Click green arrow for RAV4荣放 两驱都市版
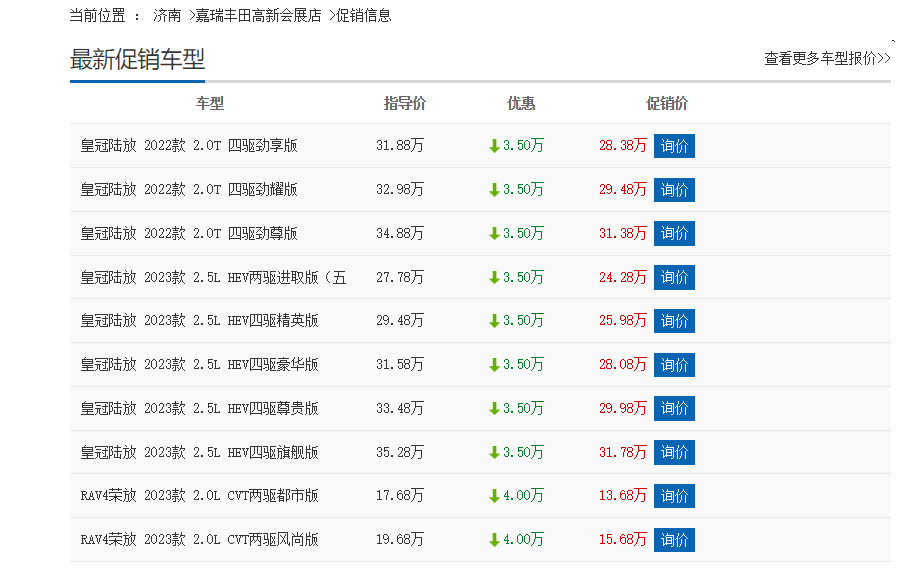The width and height of the screenshot is (898, 568). pos(494,496)
